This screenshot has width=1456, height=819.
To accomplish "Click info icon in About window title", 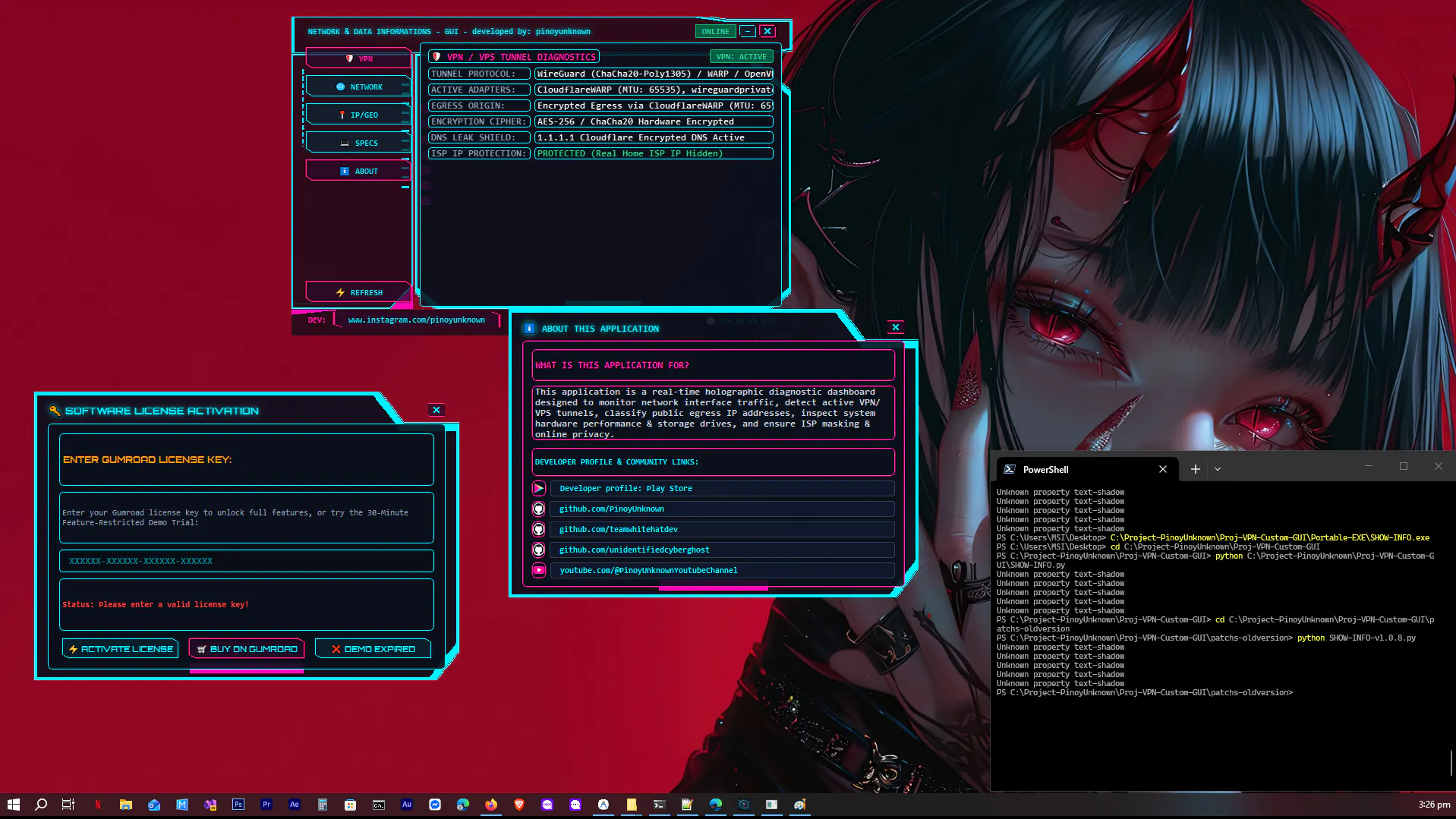I will click(x=529, y=328).
